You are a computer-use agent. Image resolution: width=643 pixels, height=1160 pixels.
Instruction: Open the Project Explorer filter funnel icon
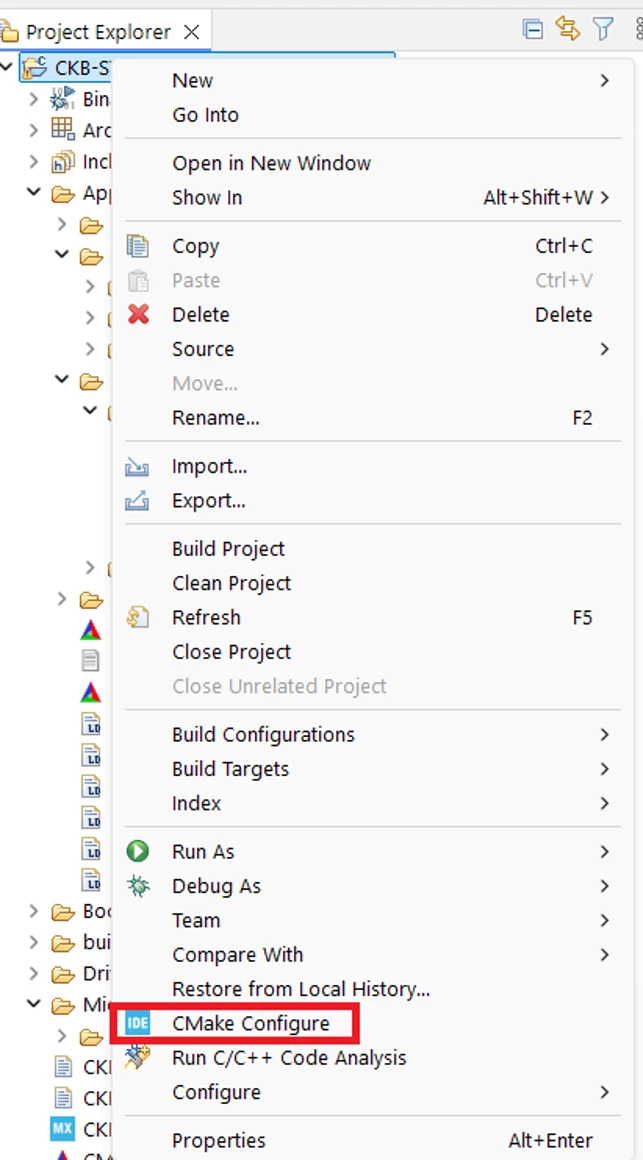(604, 29)
